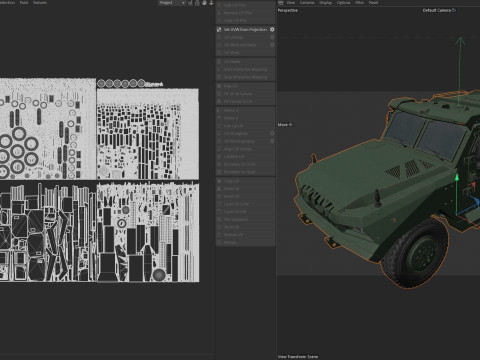
Task: Click the top-right UV tile with small rectangles
Action: (148, 134)
